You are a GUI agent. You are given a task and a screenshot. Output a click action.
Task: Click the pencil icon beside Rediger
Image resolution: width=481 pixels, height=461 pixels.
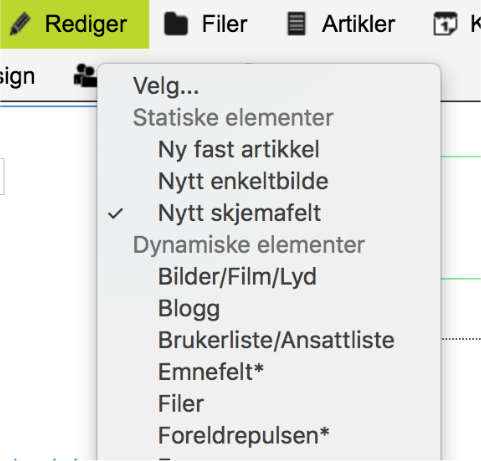coord(20,24)
